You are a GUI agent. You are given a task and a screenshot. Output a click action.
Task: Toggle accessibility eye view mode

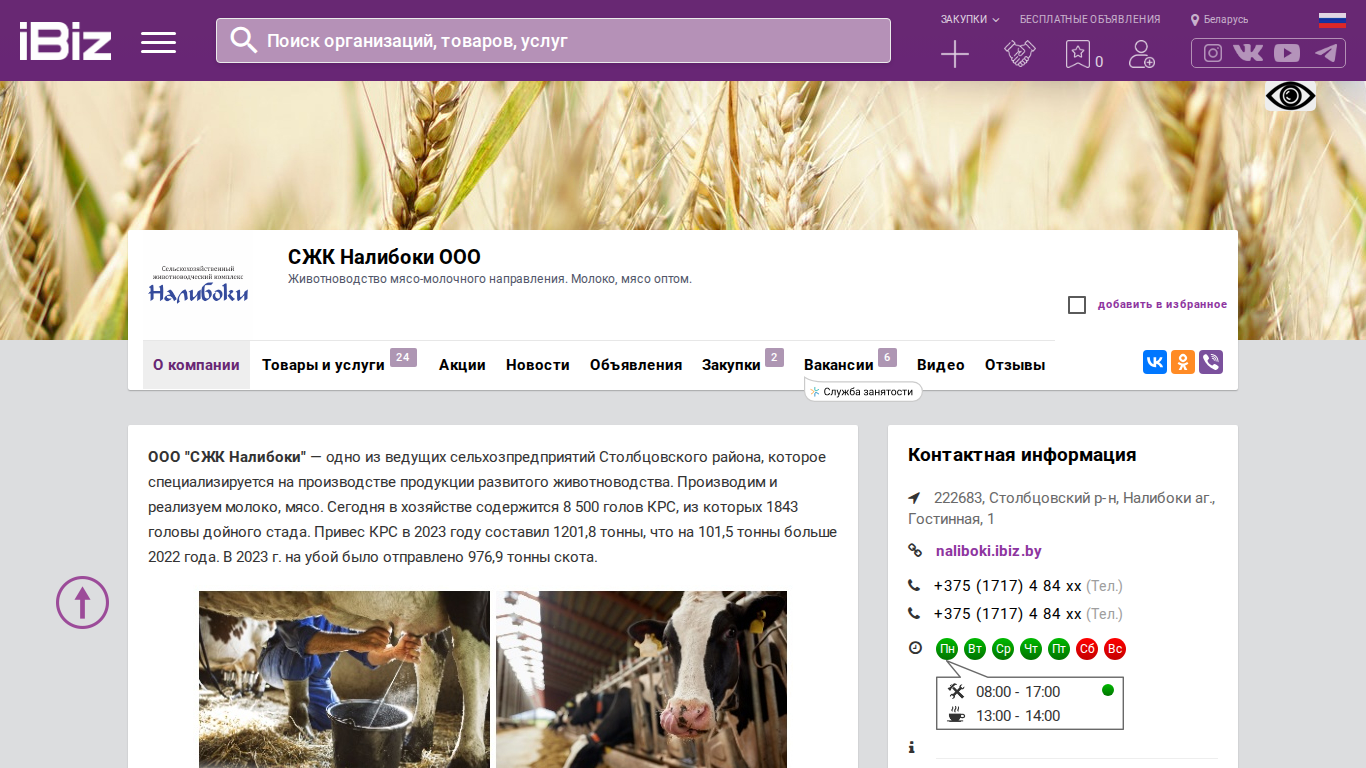click(1290, 96)
